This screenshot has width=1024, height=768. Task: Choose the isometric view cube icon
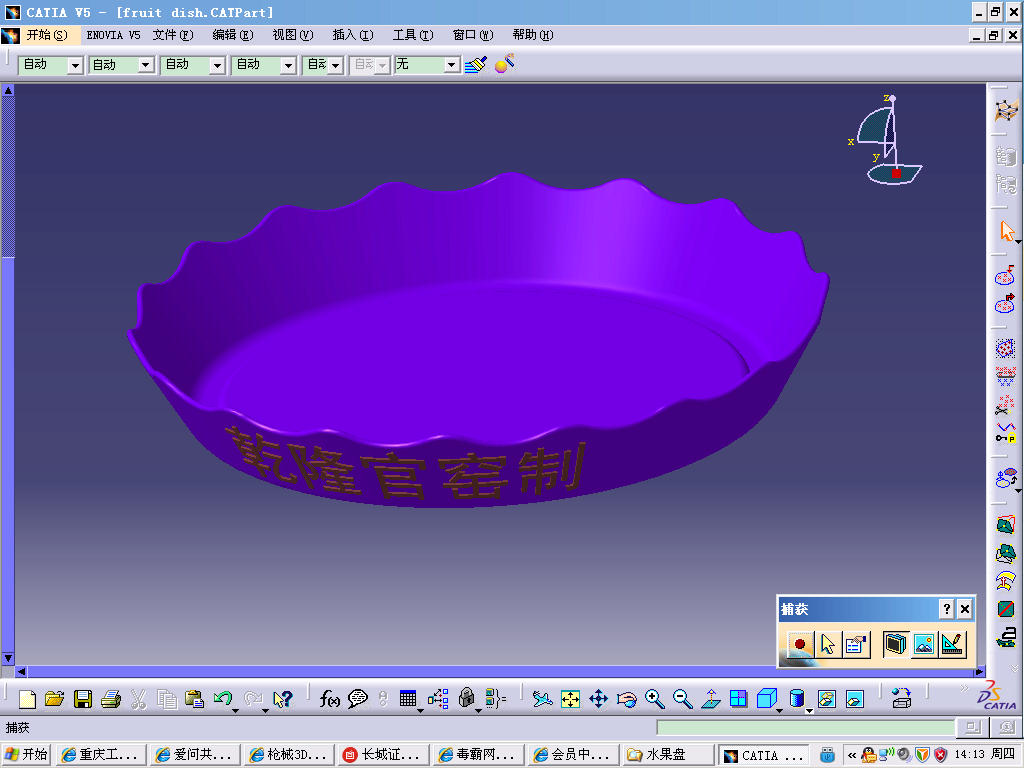[766, 699]
